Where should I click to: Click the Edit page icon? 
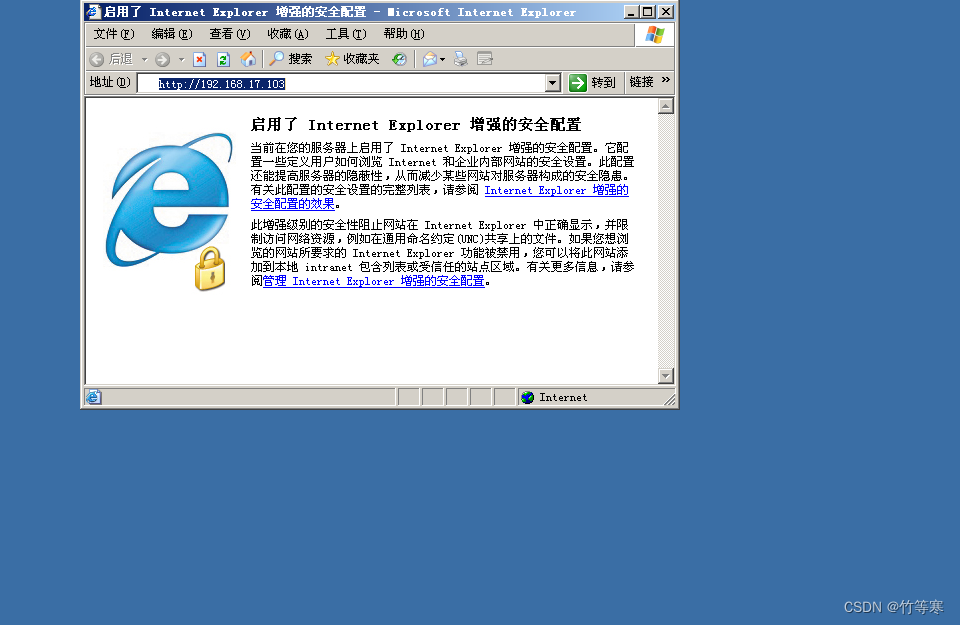(x=485, y=59)
